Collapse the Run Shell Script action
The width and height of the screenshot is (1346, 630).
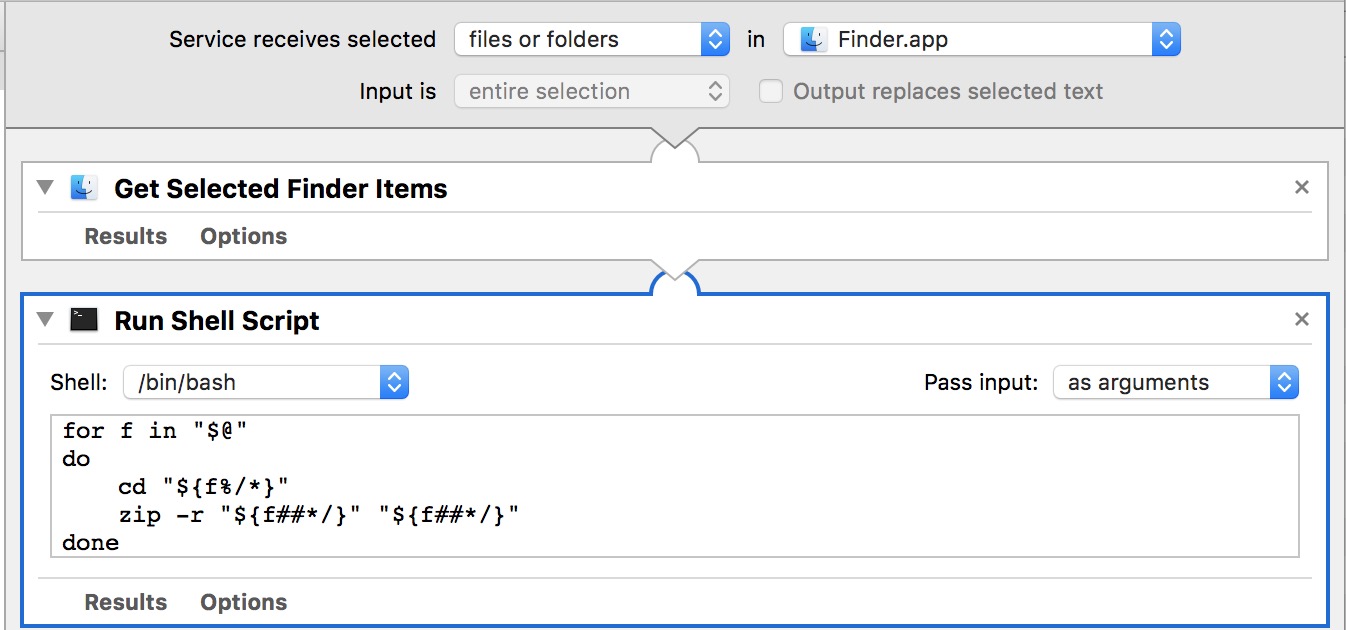pos(44,320)
